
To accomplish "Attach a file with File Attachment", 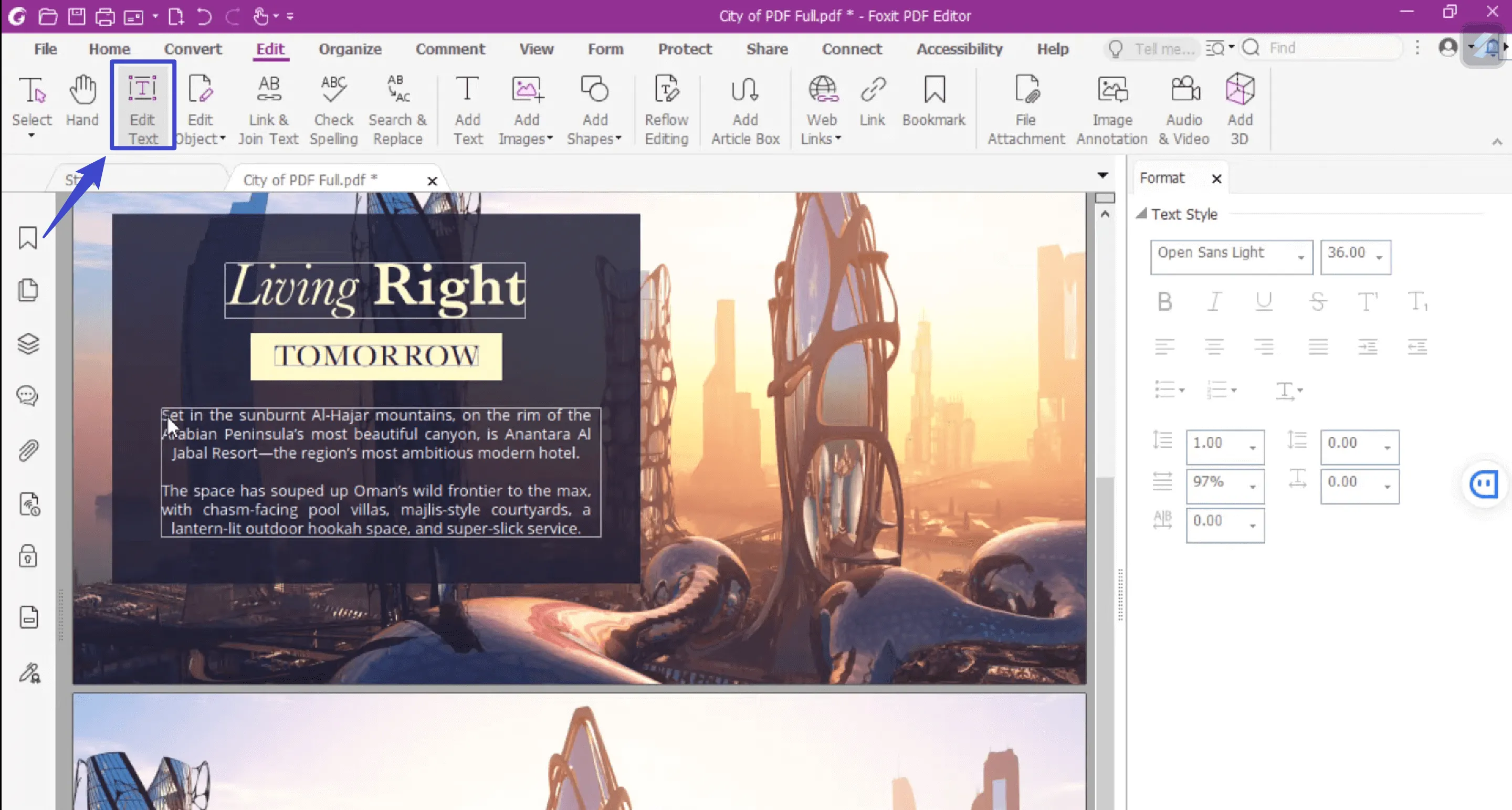I will tap(1025, 109).
